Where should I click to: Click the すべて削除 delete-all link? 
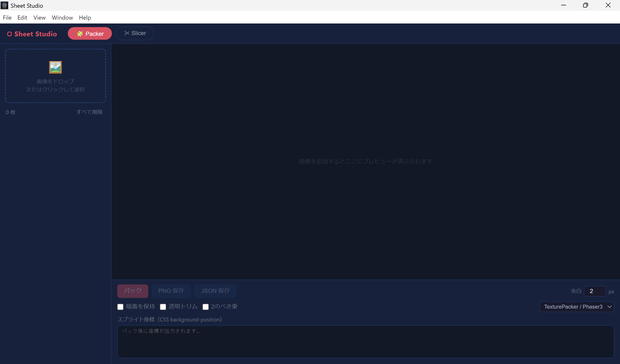click(x=89, y=112)
